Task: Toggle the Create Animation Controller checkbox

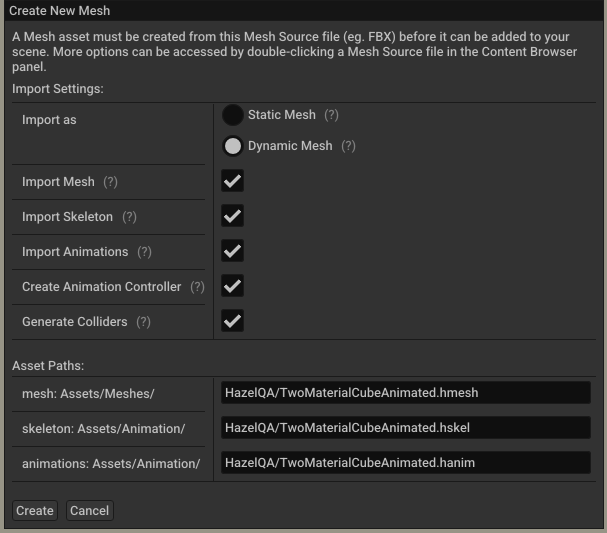Action: pyautogui.click(x=233, y=286)
